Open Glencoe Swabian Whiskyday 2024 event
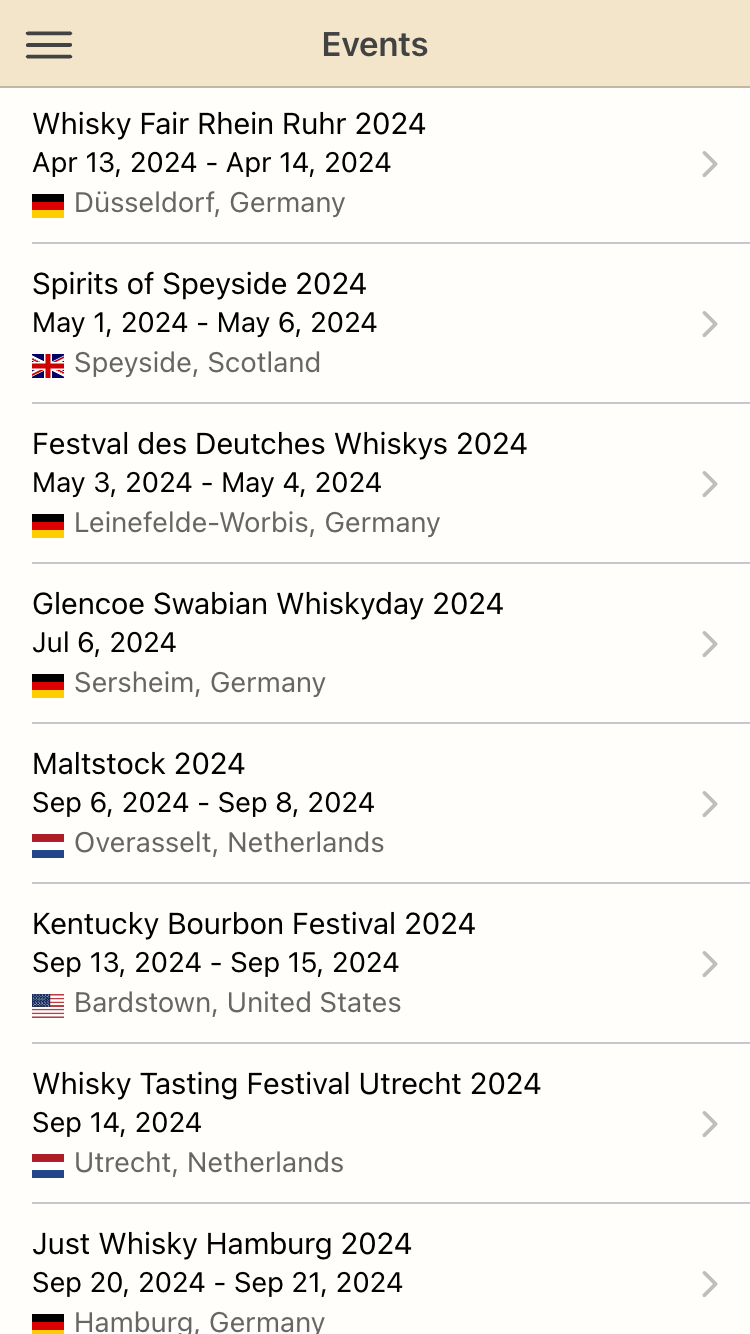 click(x=268, y=604)
